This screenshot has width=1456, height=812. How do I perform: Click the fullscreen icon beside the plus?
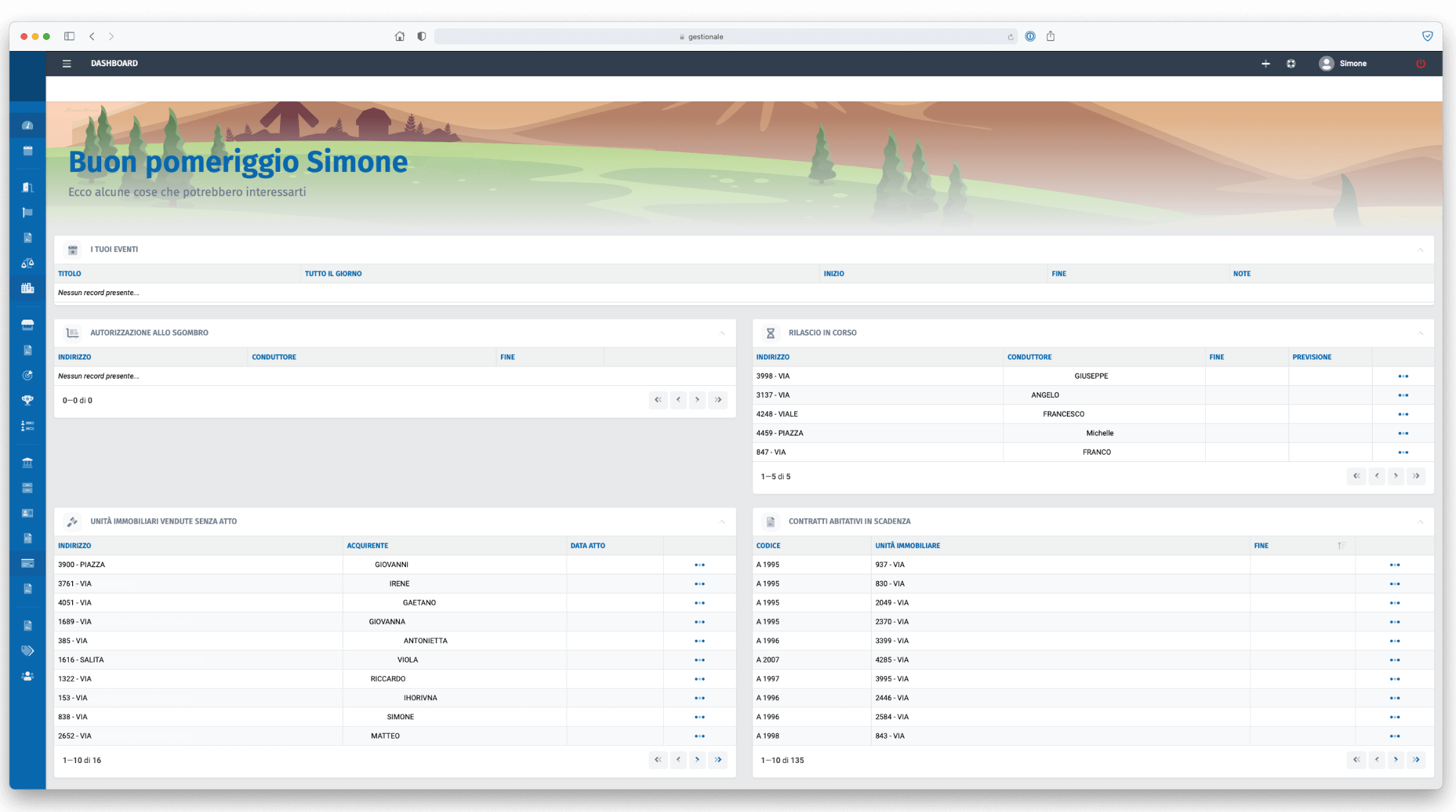(x=1291, y=64)
